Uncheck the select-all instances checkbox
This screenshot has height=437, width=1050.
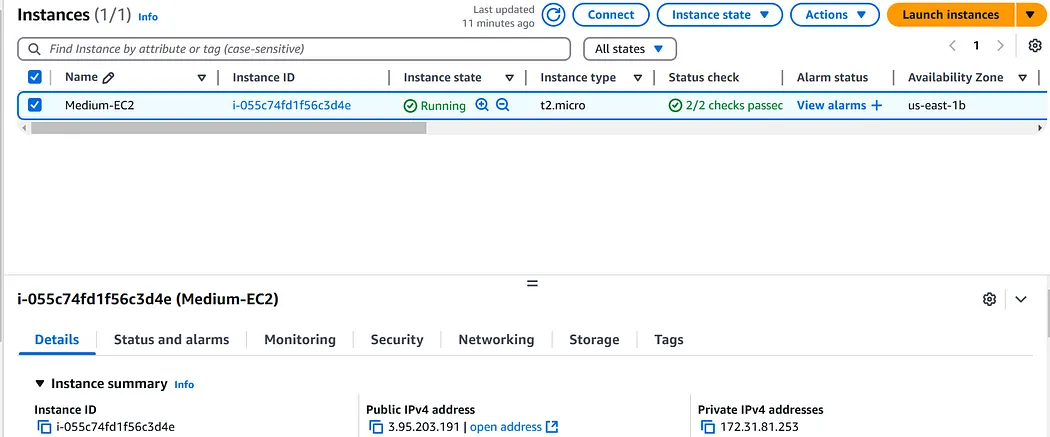tap(35, 77)
